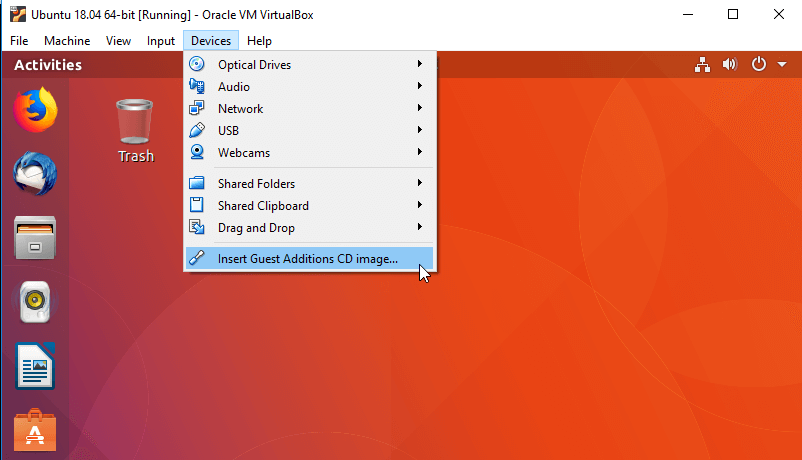Expand the Shared Folders submenu arrow
The width and height of the screenshot is (802, 460).
419,183
